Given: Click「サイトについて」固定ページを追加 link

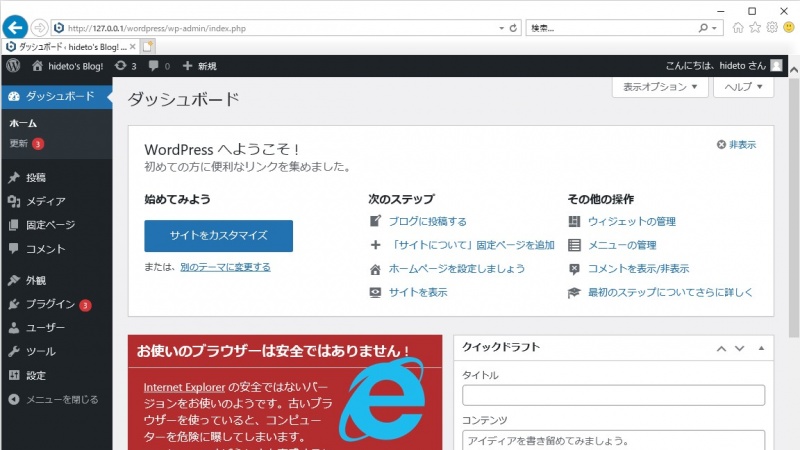Looking at the screenshot, I should point(471,245).
